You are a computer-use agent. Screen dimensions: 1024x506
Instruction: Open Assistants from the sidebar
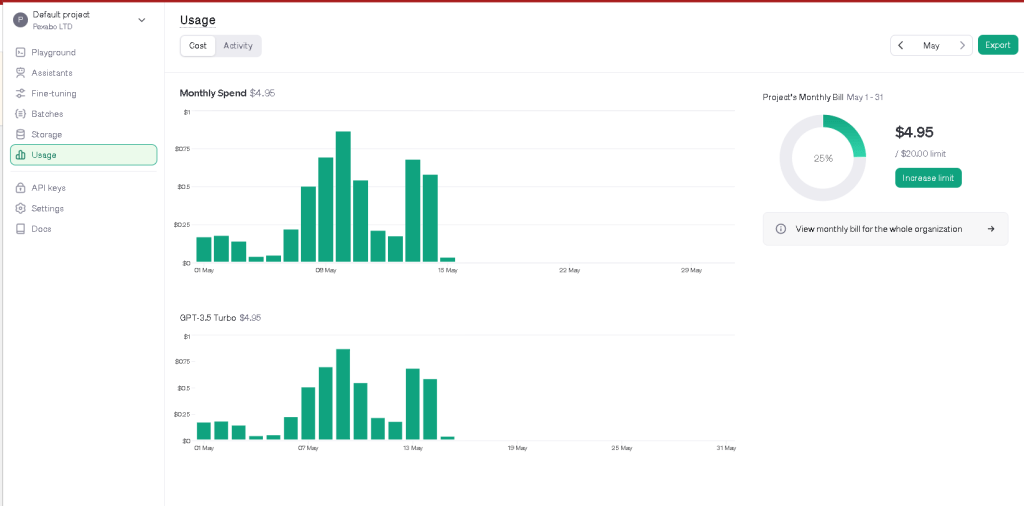tap(84, 73)
